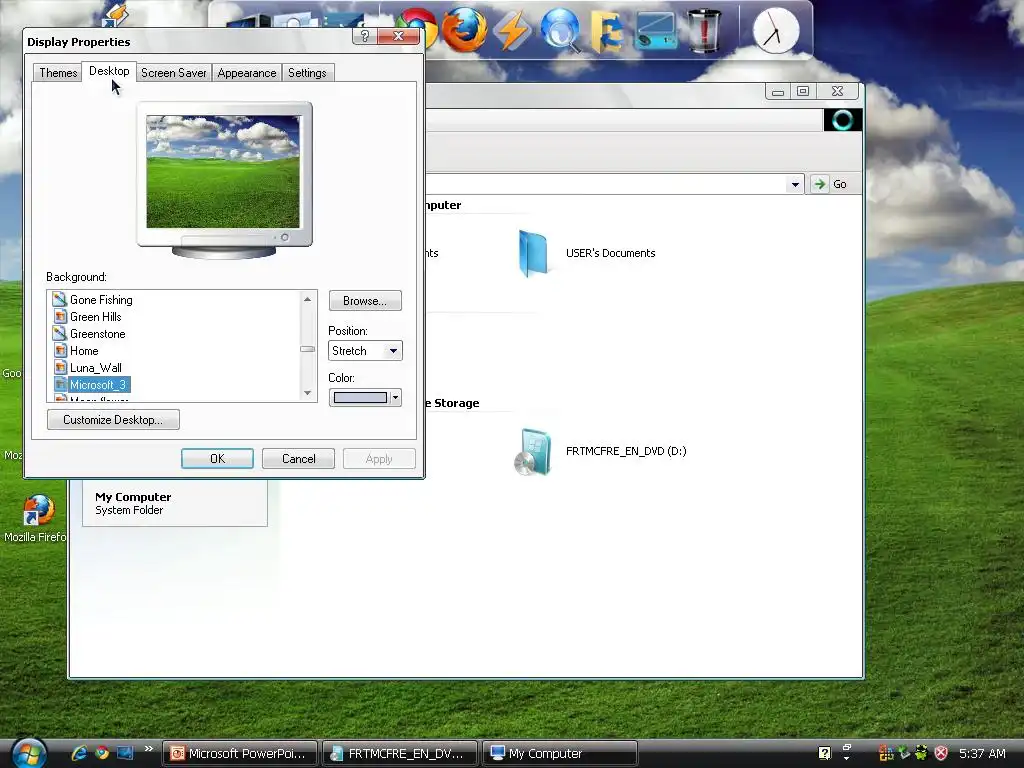Open the recycle bin dock icon
Image resolution: width=1024 pixels, height=768 pixels.
[x=703, y=30]
